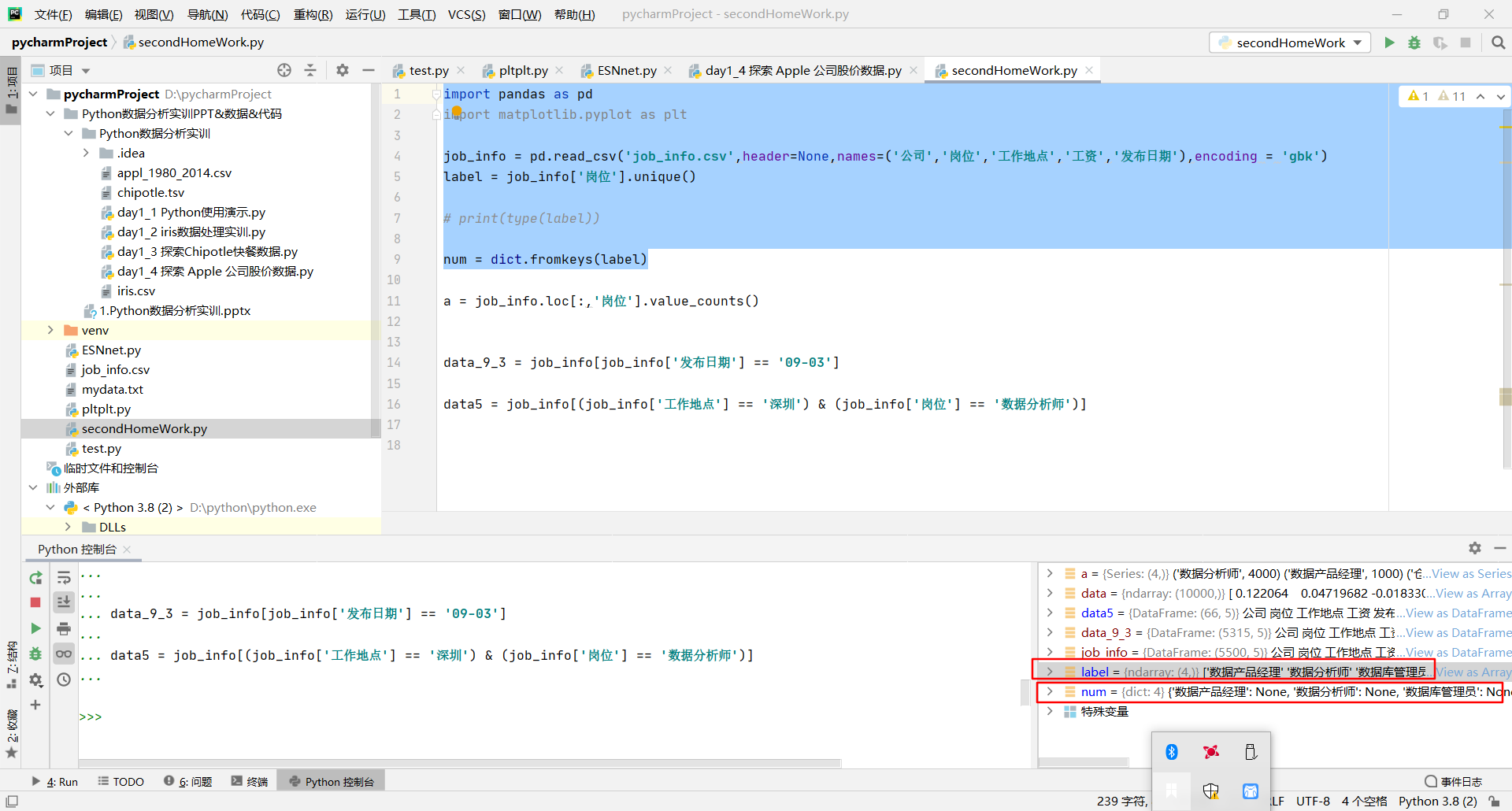Attach the debugger to the Python console

pyautogui.click(x=35, y=654)
